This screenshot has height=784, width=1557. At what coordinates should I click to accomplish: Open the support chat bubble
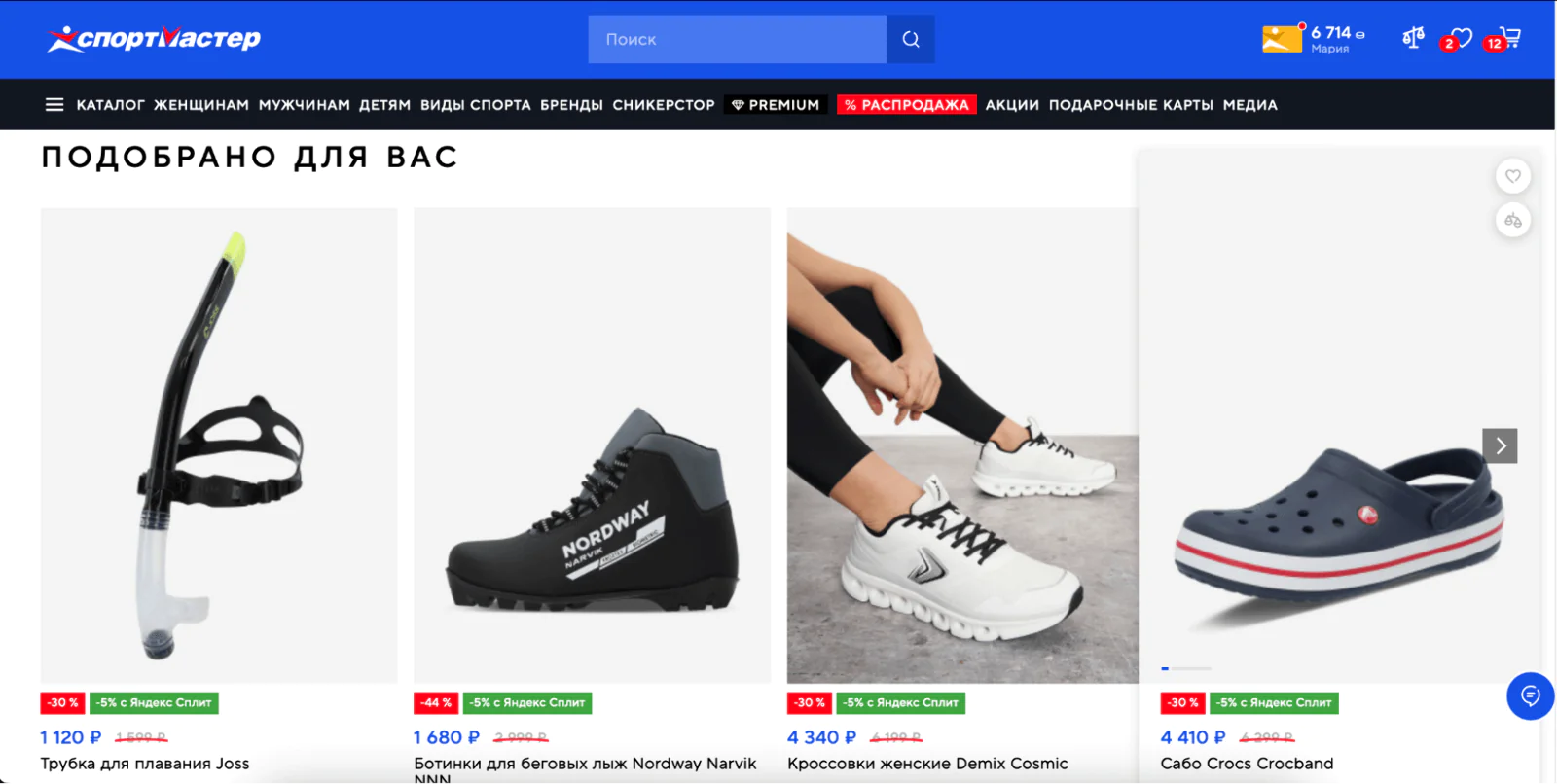coord(1530,695)
